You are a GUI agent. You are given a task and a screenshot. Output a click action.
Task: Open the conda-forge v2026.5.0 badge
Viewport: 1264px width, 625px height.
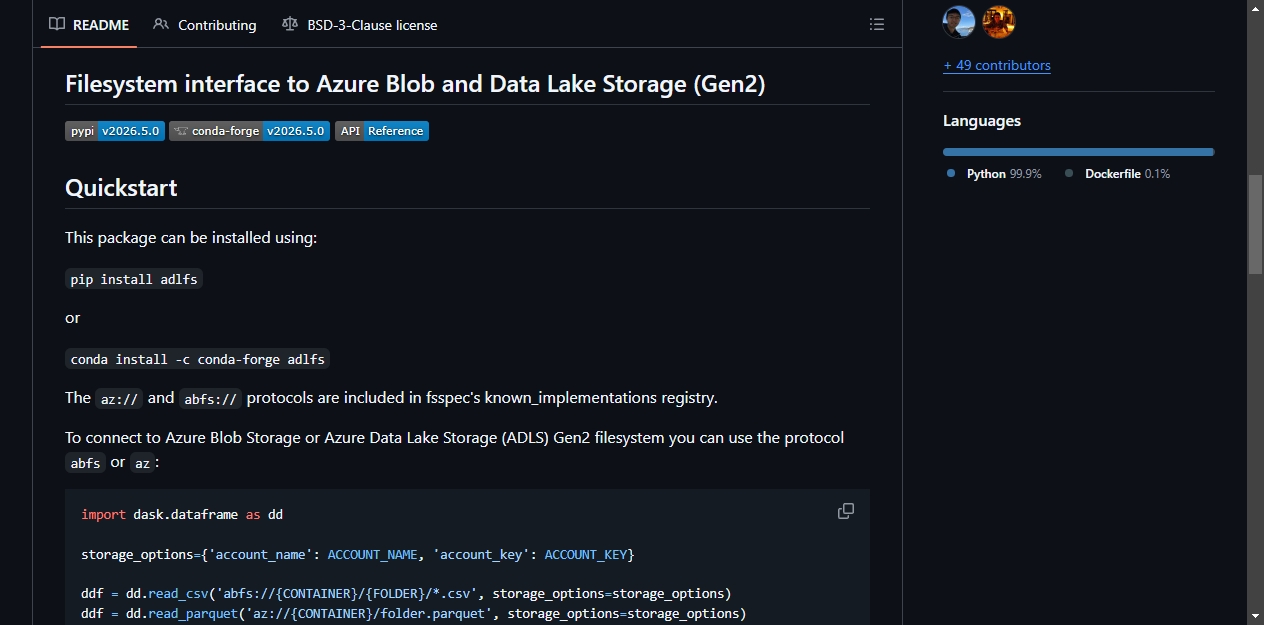click(249, 131)
